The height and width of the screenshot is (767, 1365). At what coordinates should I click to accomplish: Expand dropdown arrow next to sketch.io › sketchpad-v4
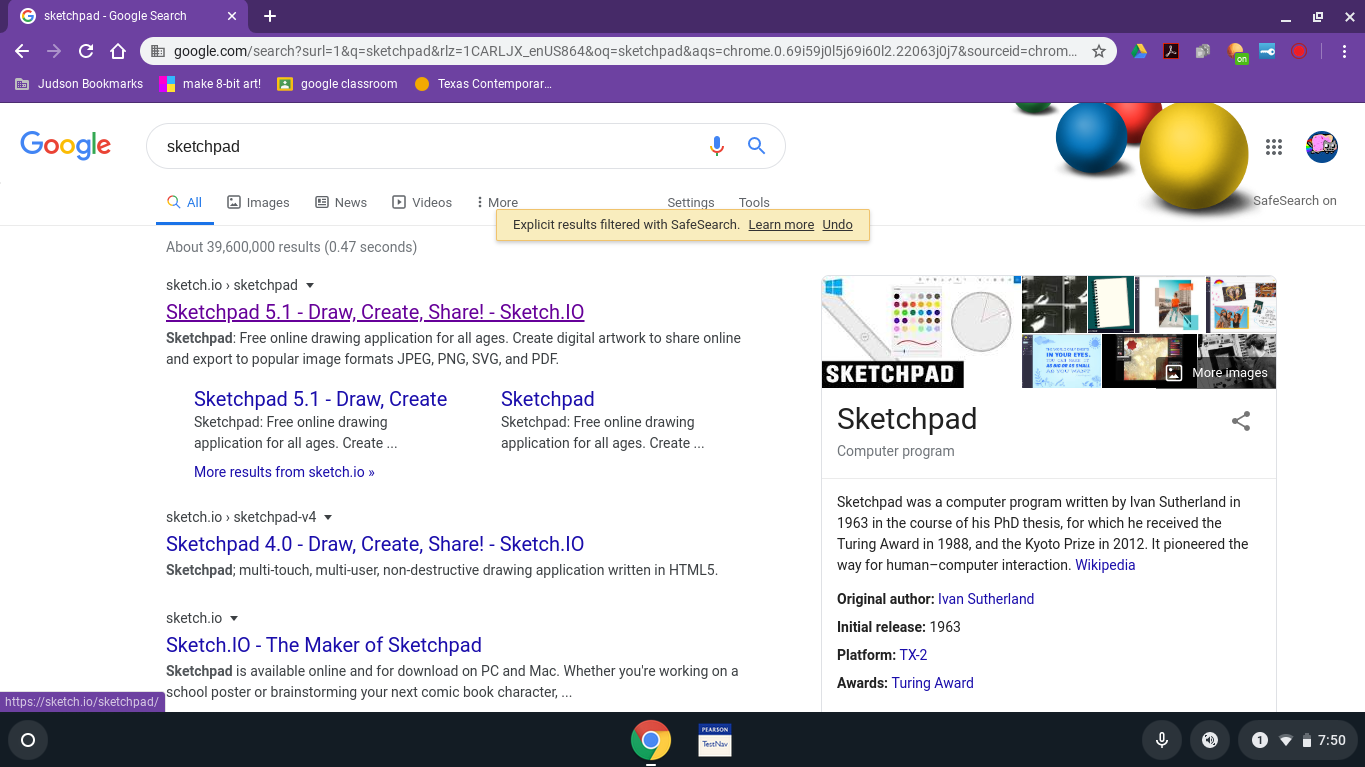(x=328, y=517)
